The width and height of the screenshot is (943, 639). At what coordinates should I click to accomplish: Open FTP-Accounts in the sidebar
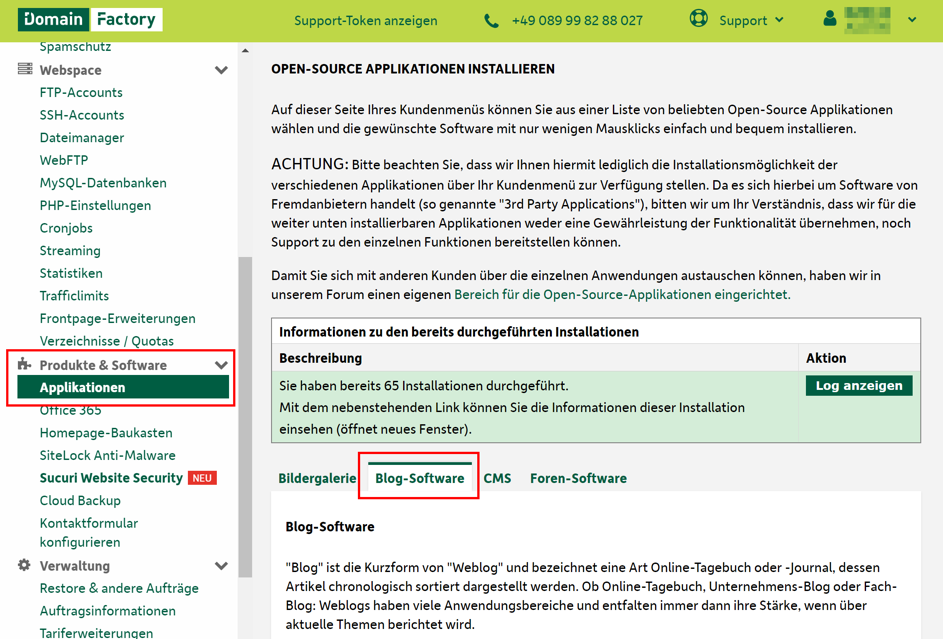pyautogui.click(x=81, y=93)
